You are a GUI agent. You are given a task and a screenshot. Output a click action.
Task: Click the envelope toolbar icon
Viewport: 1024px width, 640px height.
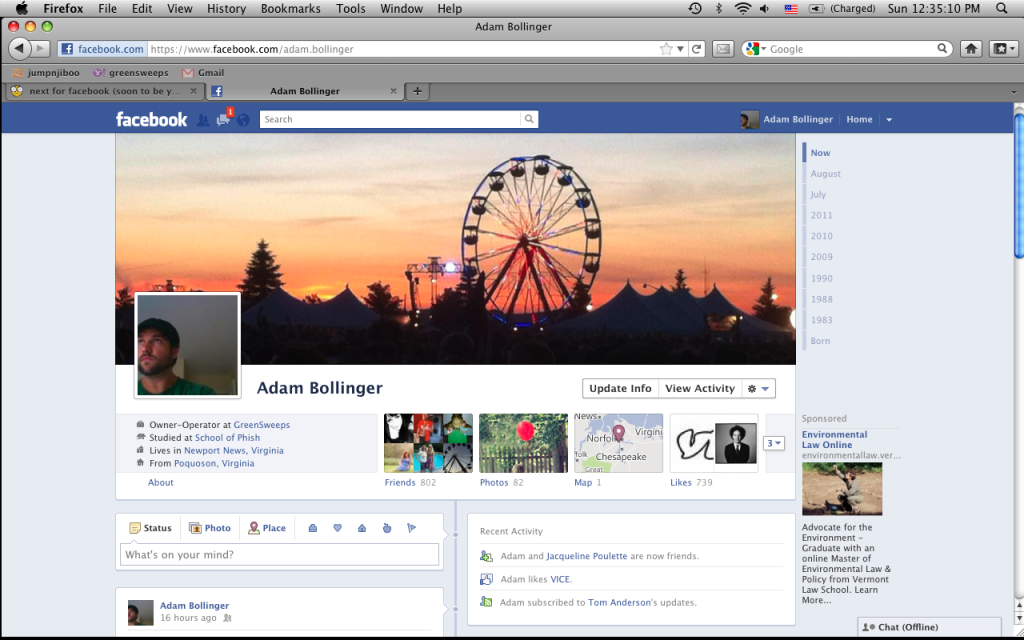722,49
